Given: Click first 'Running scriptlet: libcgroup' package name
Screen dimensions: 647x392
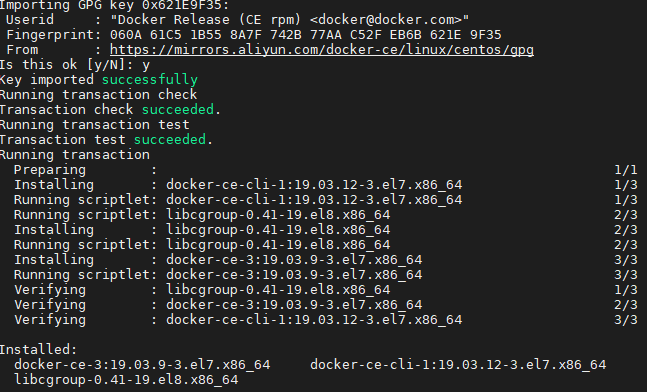Looking at the screenshot, I should pyautogui.click(x=278, y=215).
